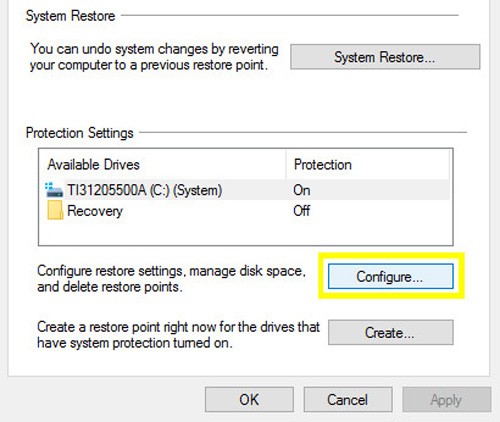Viewport: 500px width, 422px height.
Task: Click the Protection Settings group label
Action: coord(80,133)
